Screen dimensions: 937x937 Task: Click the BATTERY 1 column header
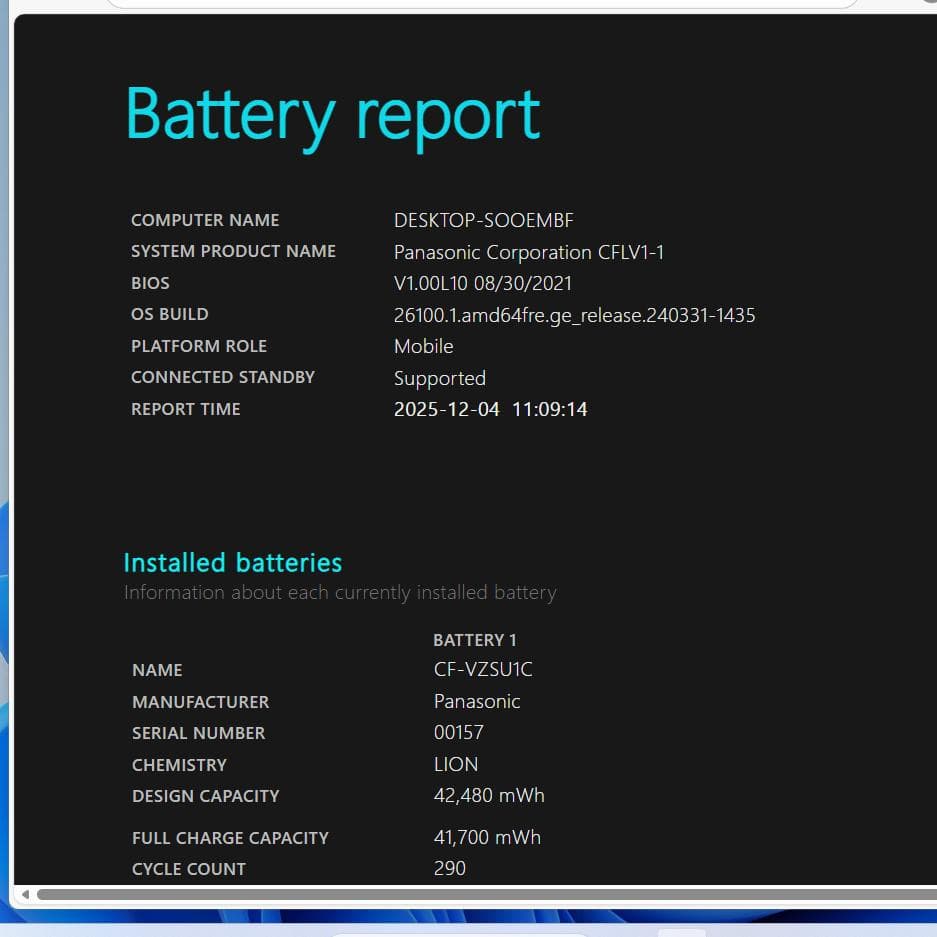tap(475, 640)
